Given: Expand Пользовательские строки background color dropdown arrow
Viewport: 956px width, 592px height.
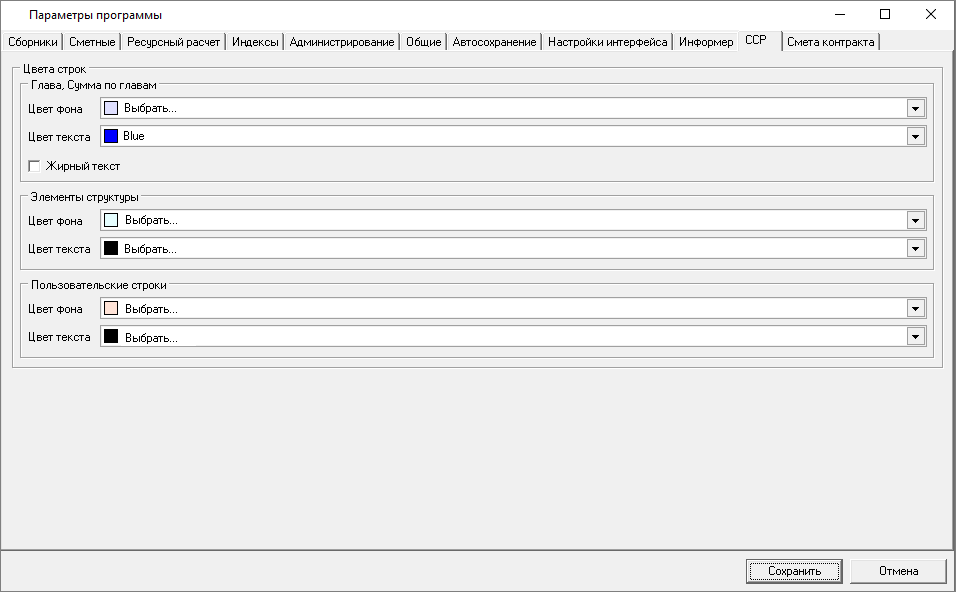Looking at the screenshot, I should 915,309.
